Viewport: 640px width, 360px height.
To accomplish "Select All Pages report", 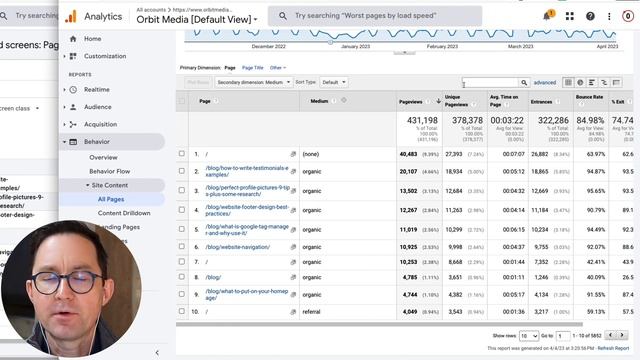I will [111, 199].
